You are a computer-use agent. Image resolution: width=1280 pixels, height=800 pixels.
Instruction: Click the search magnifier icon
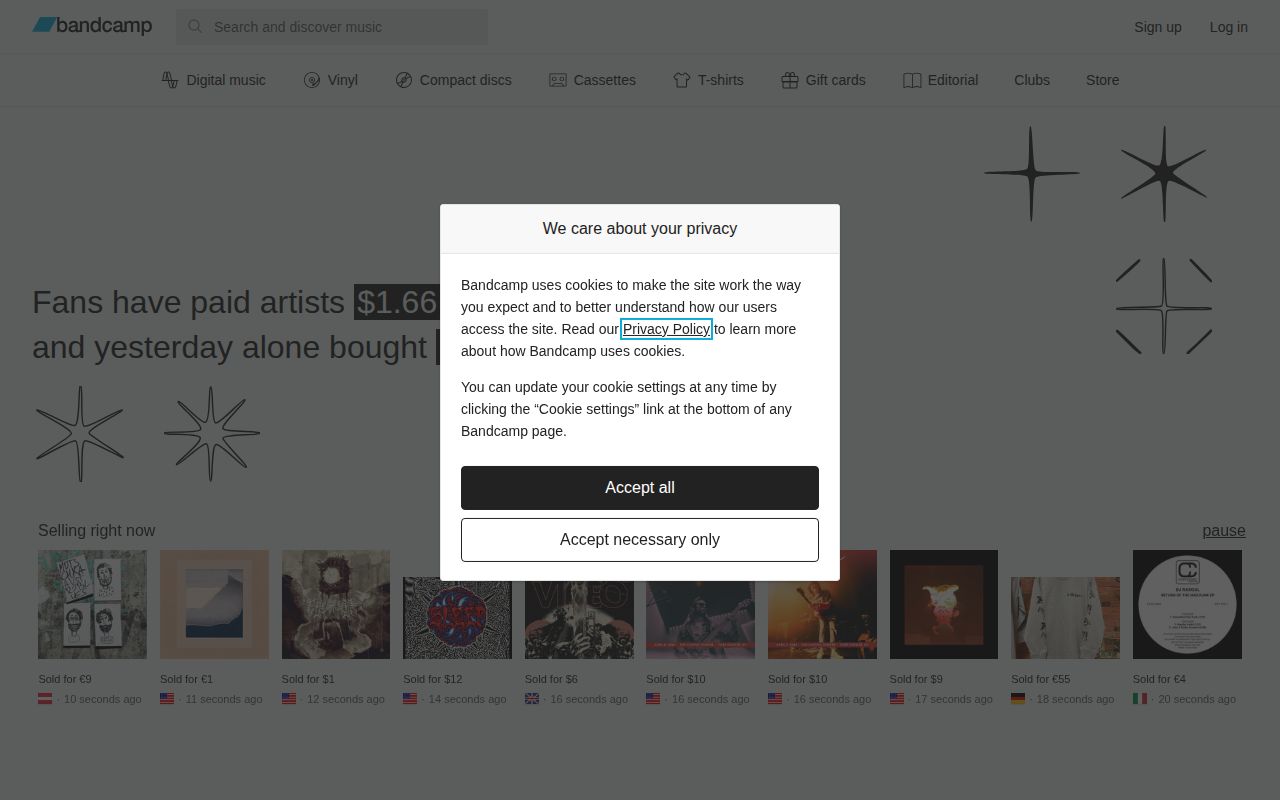point(196,27)
